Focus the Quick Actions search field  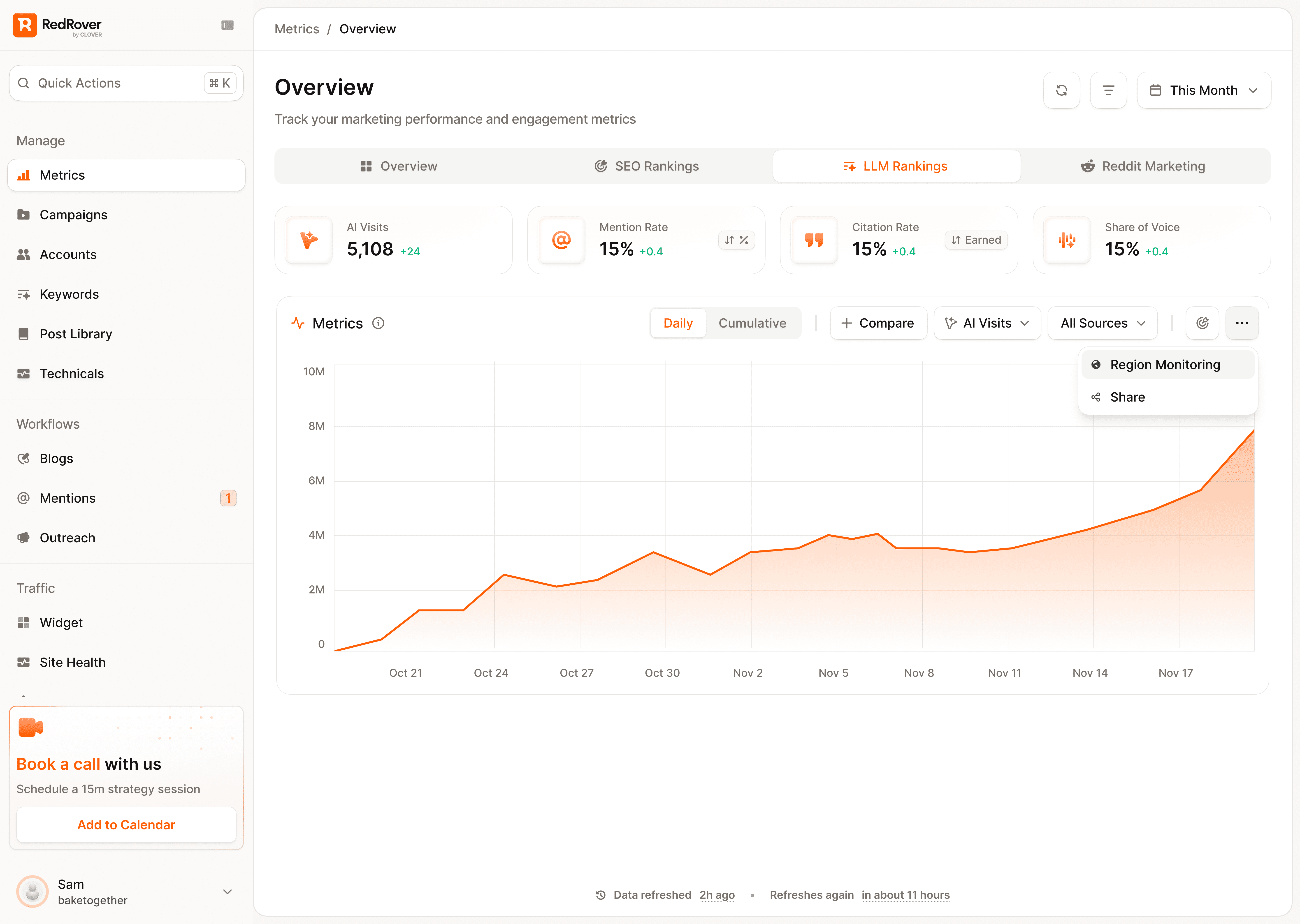tap(114, 83)
